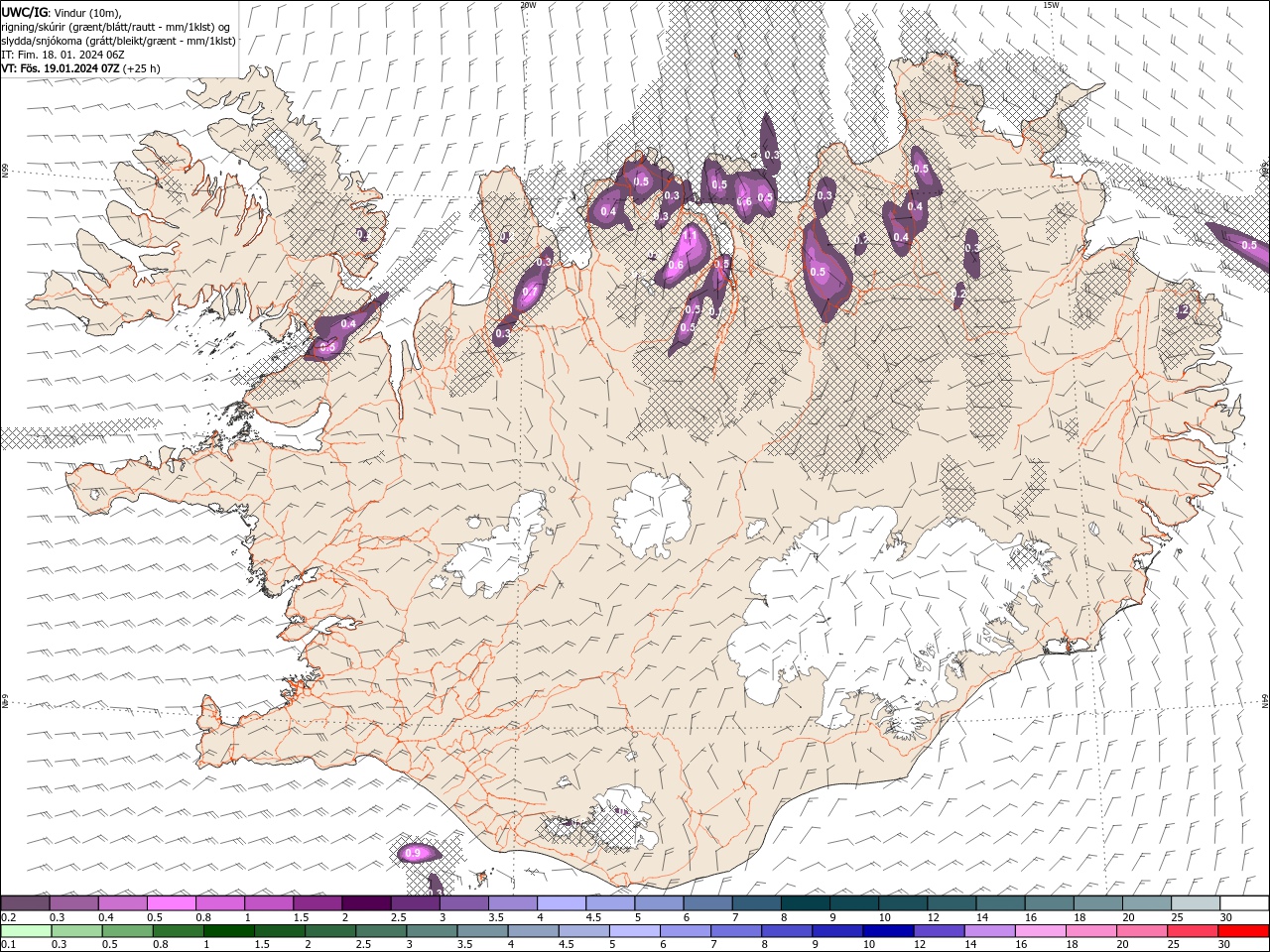Click the white upper legend swatch after 30
This screenshot has height=952, width=1270.
point(1242,903)
